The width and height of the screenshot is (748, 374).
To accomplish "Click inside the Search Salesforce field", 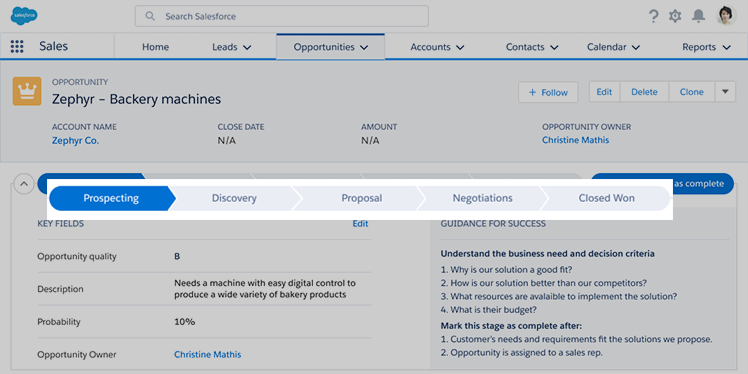I will point(281,16).
